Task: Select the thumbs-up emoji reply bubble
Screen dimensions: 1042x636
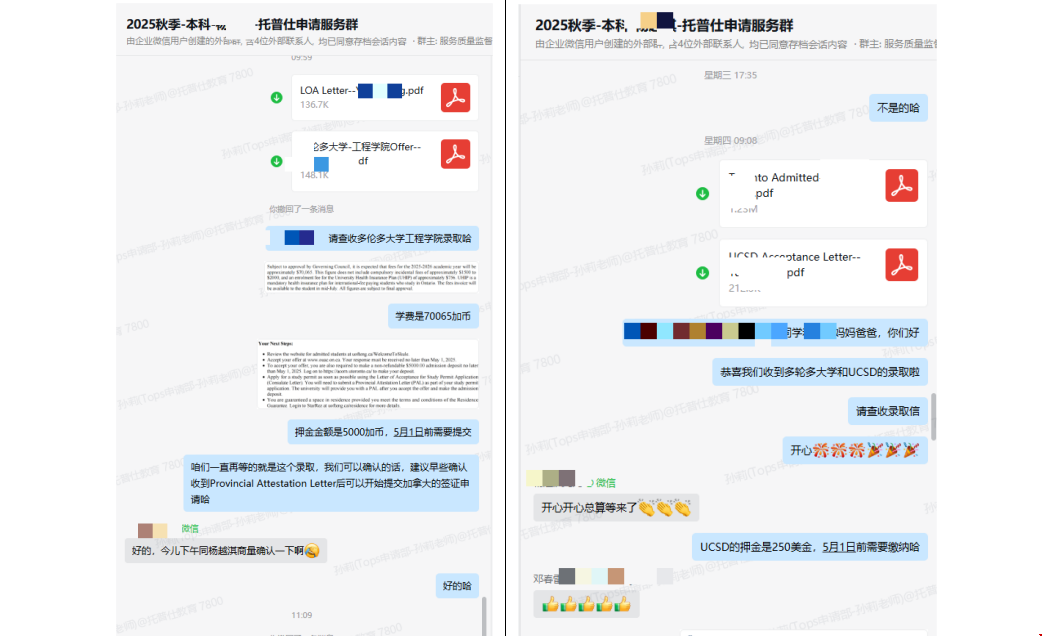Action: (x=586, y=604)
